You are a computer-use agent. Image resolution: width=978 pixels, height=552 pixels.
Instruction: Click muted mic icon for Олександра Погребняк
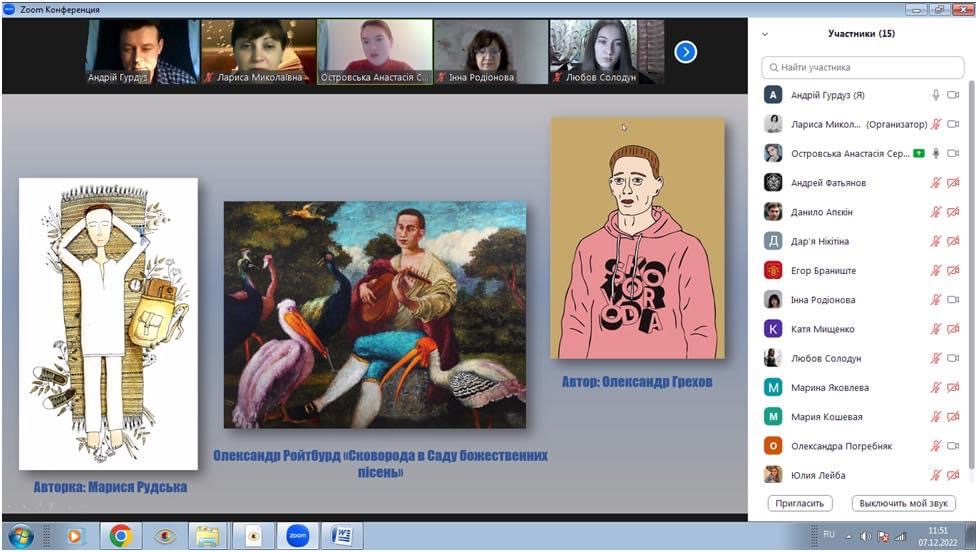pyautogui.click(x=936, y=446)
